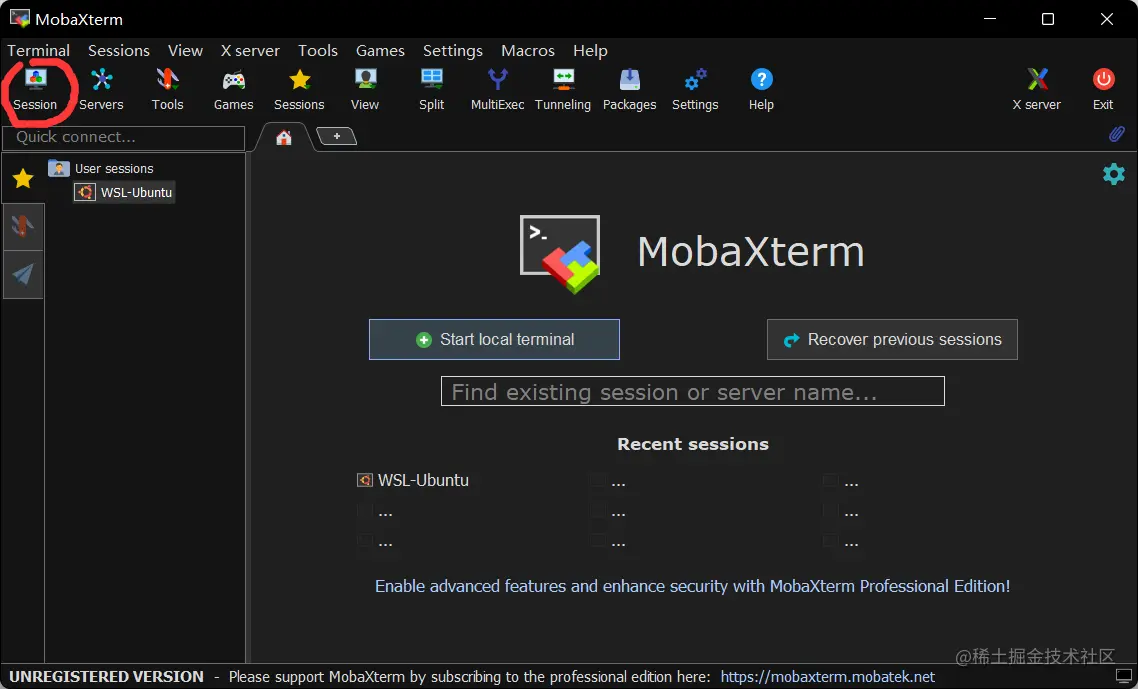This screenshot has height=689, width=1138.
Task: Click the UNREGISTERED VERSION status text
Action: click(106, 677)
